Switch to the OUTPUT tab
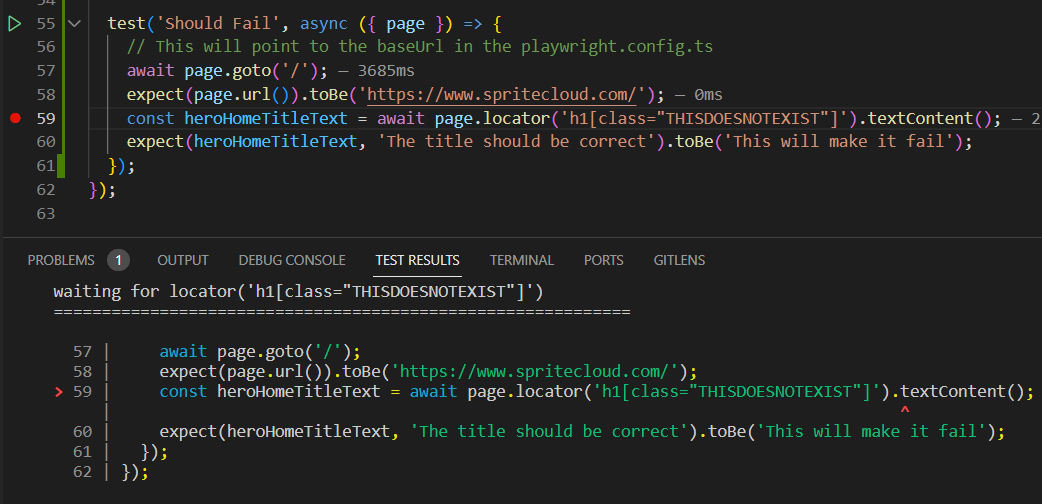 183,260
